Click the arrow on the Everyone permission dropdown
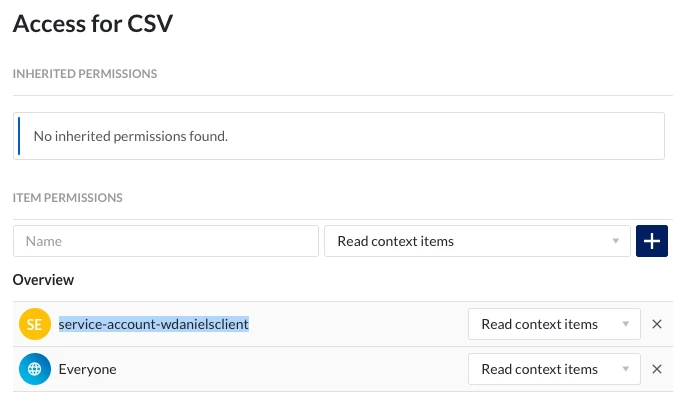The height and width of the screenshot is (406, 685). (x=626, y=369)
